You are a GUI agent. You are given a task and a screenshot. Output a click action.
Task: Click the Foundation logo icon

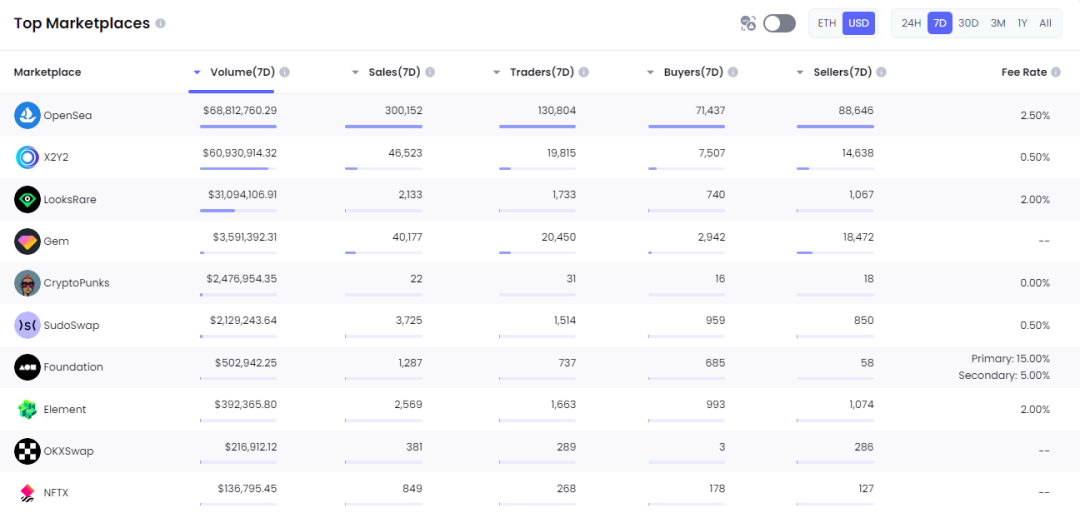coord(28,367)
